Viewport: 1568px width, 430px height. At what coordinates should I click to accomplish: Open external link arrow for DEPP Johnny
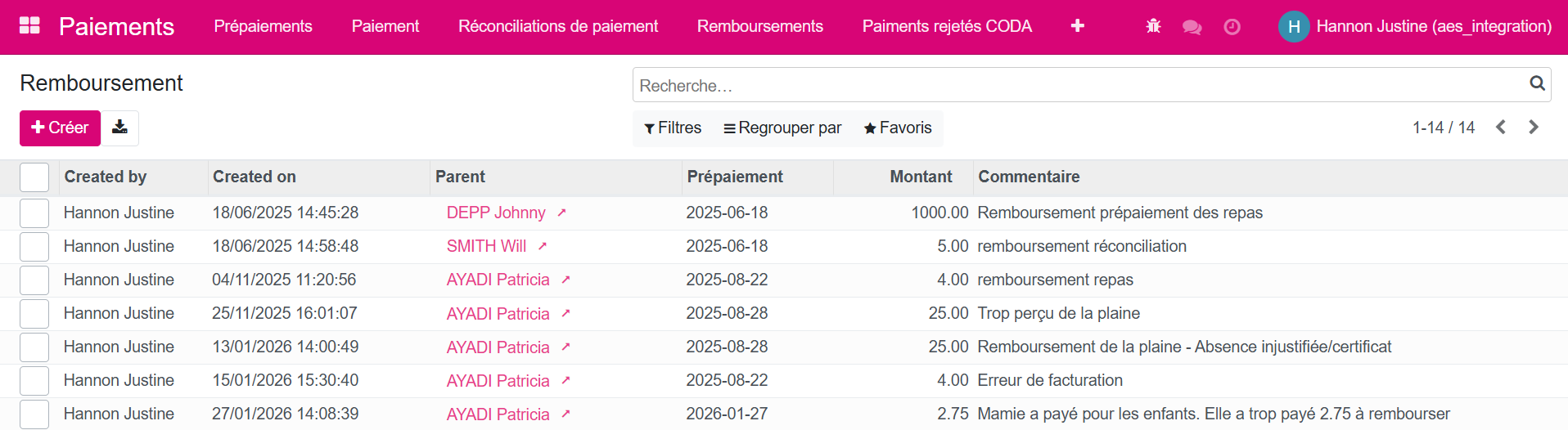[561, 213]
